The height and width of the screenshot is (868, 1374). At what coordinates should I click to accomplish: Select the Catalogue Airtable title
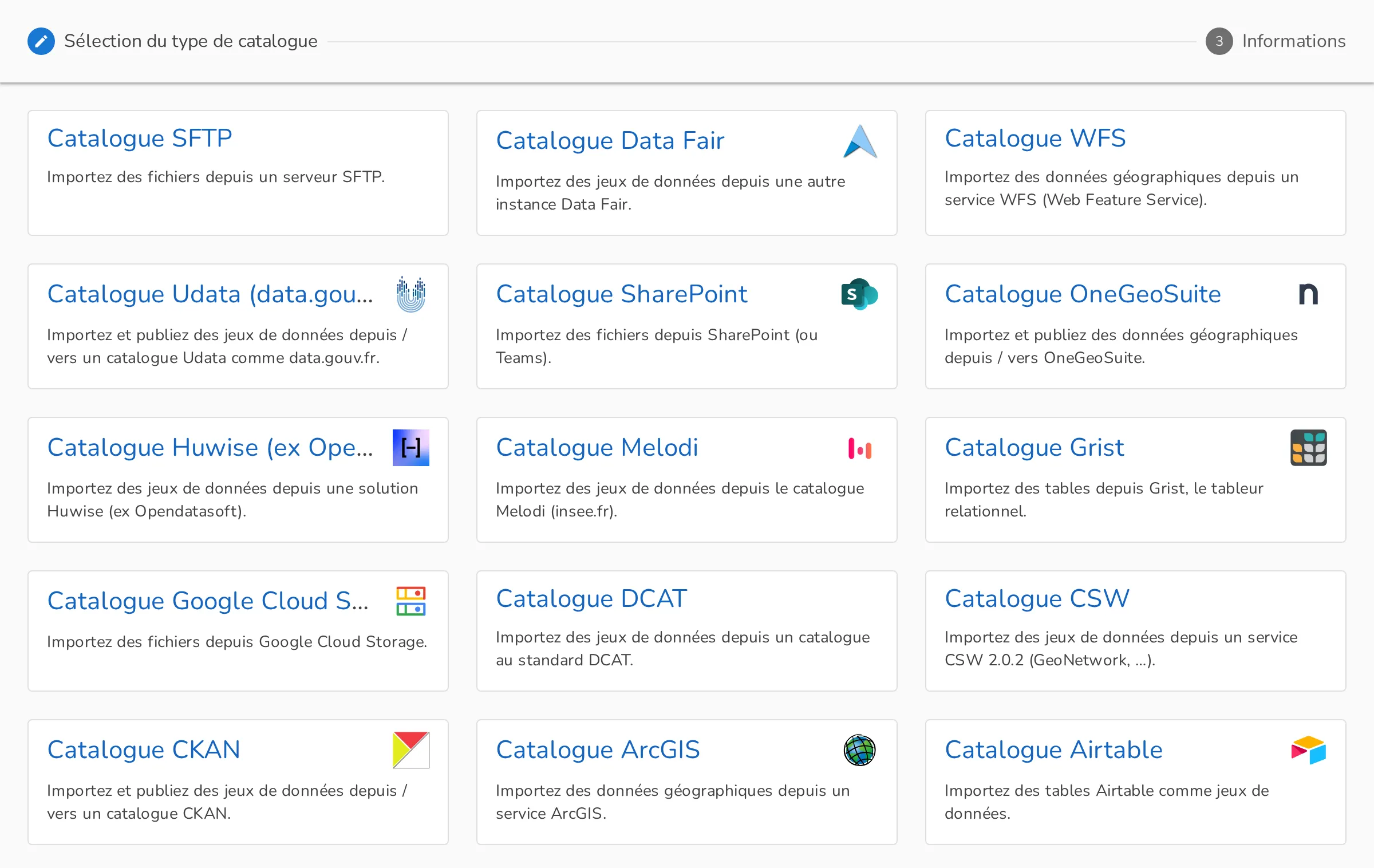[x=1053, y=749]
